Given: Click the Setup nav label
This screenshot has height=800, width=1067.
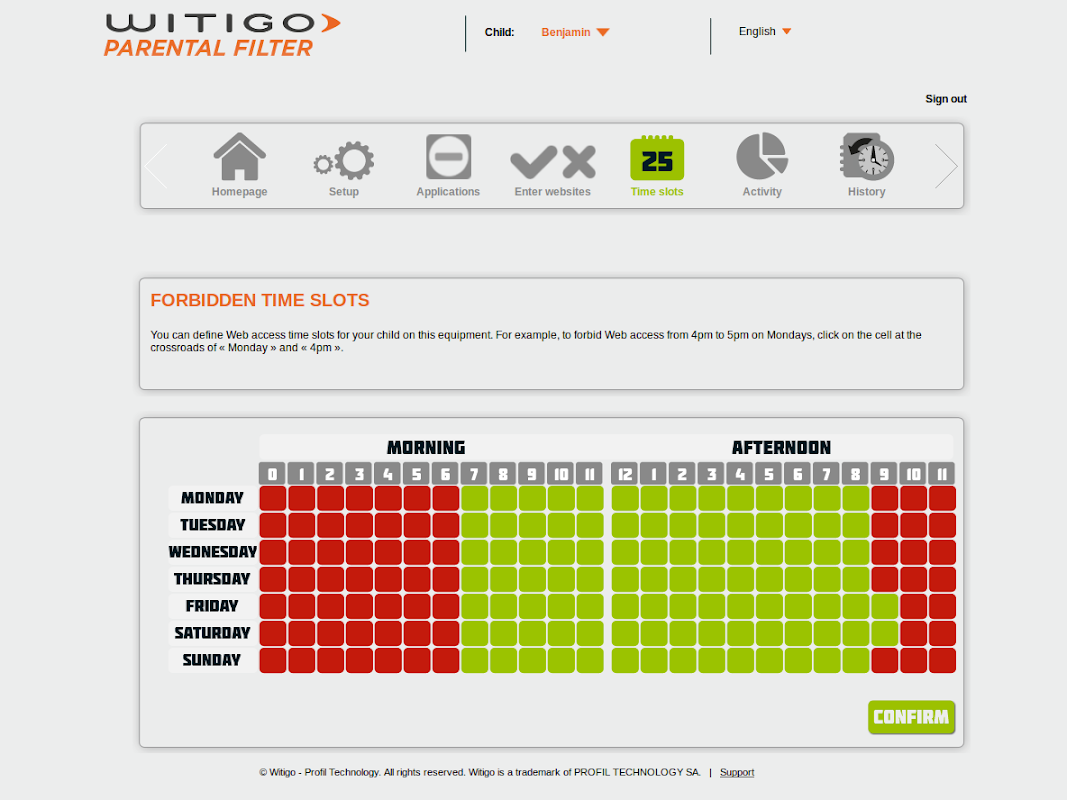Looking at the screenshot, I should tap(344, 192).
